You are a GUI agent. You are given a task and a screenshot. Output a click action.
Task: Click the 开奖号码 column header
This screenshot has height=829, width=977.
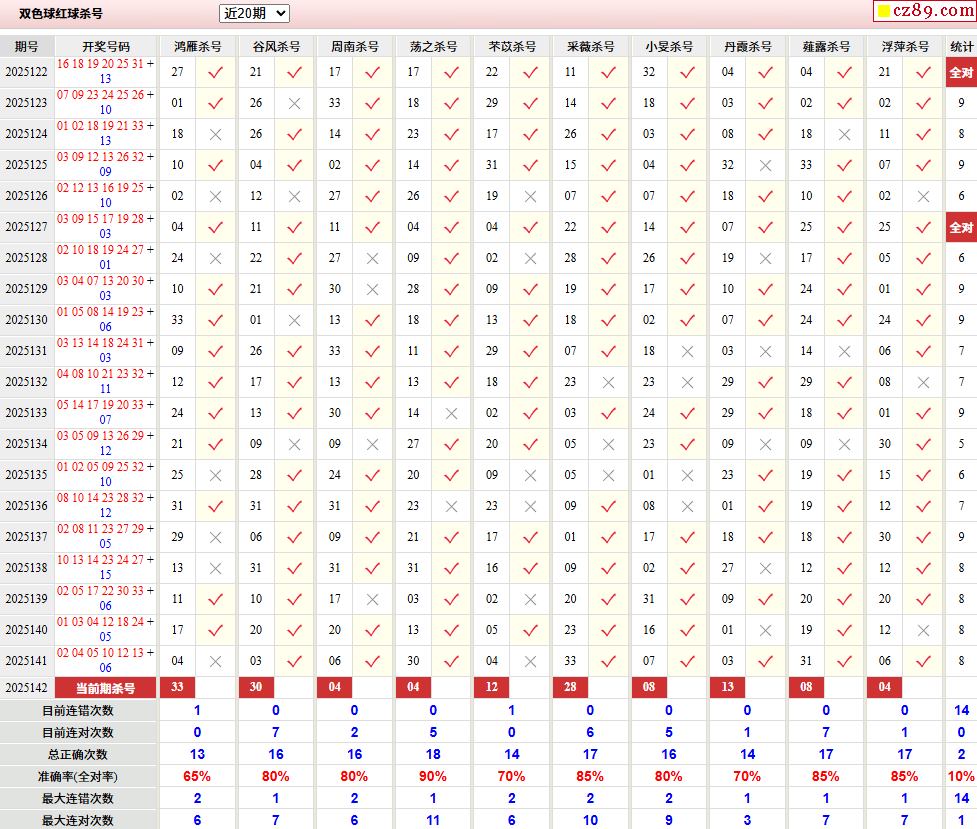click(x=106, y=47)
